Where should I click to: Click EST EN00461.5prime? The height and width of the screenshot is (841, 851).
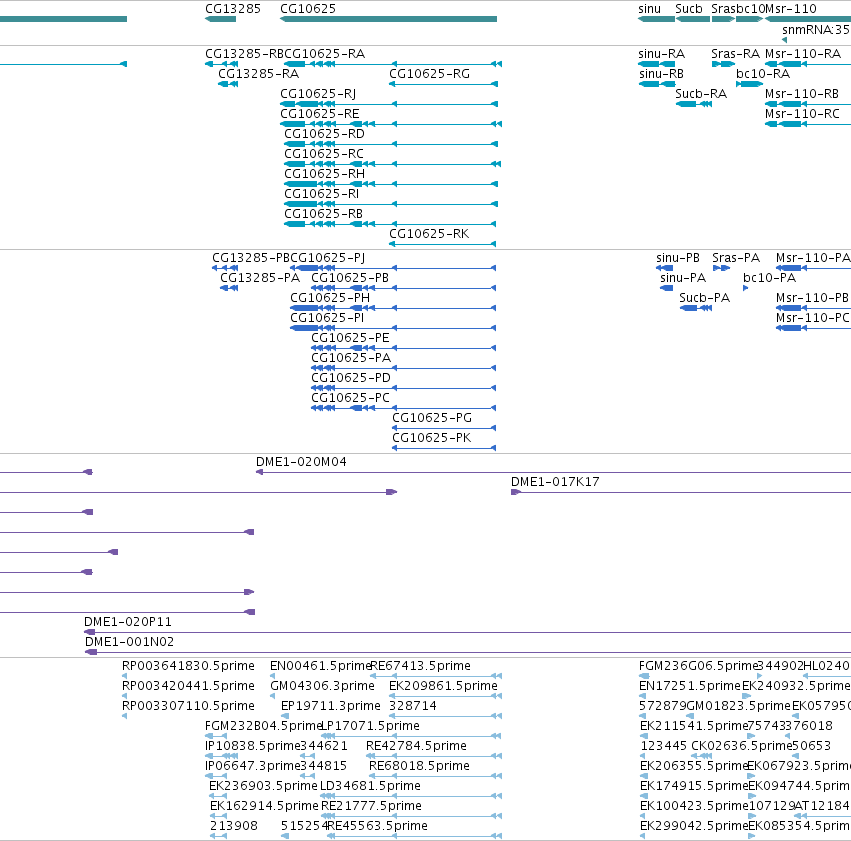click(x=320, y=666)
